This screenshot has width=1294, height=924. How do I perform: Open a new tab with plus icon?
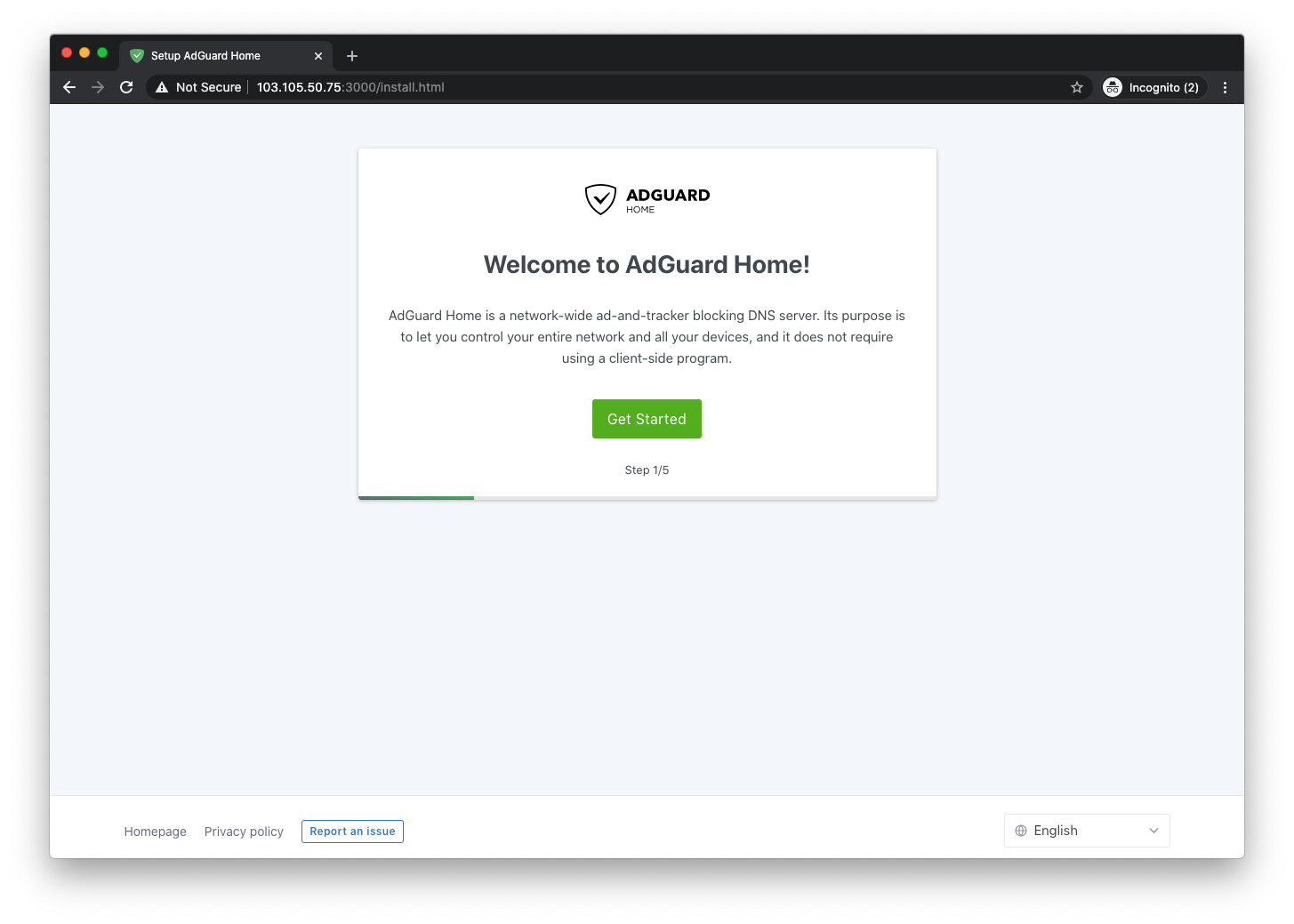point(352,56)
